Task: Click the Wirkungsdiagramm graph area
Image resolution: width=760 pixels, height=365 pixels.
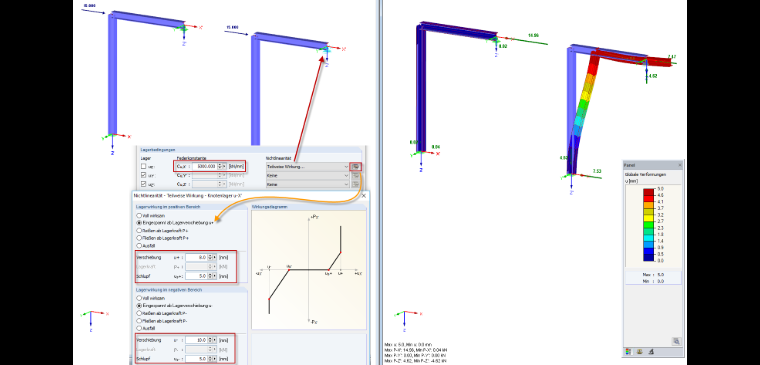Action: (308, 270)
